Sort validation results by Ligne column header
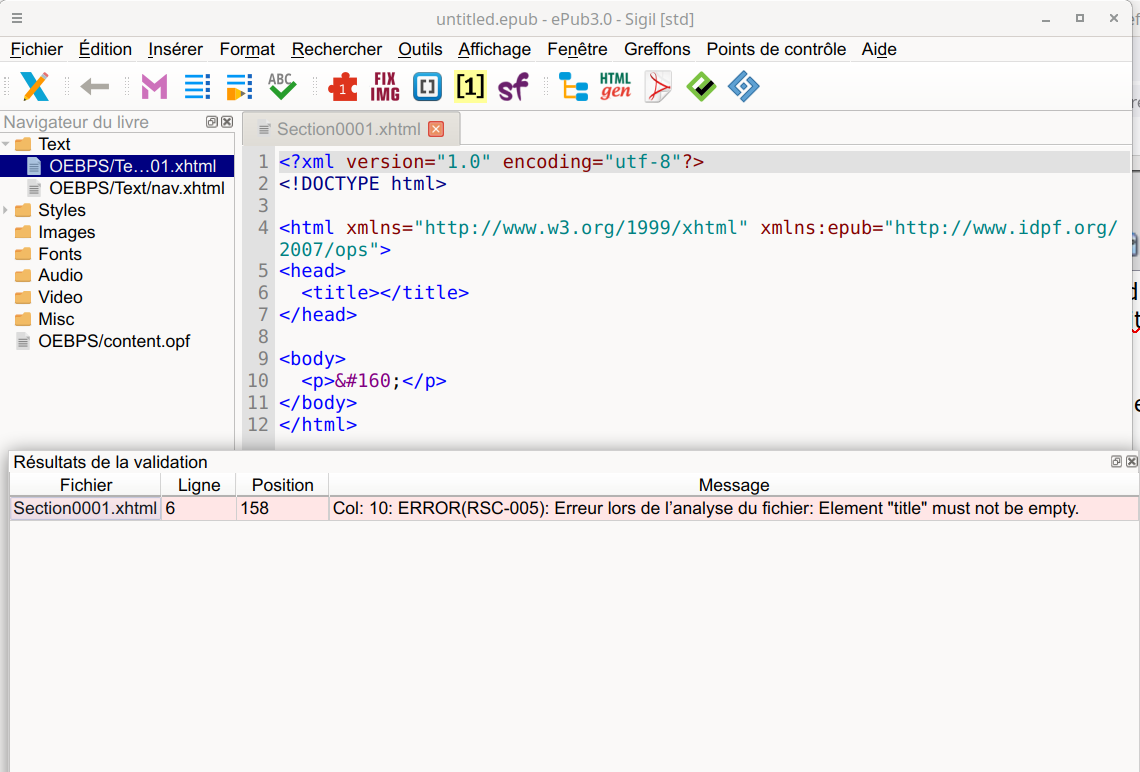1140x772 pixels. point(198,485)
